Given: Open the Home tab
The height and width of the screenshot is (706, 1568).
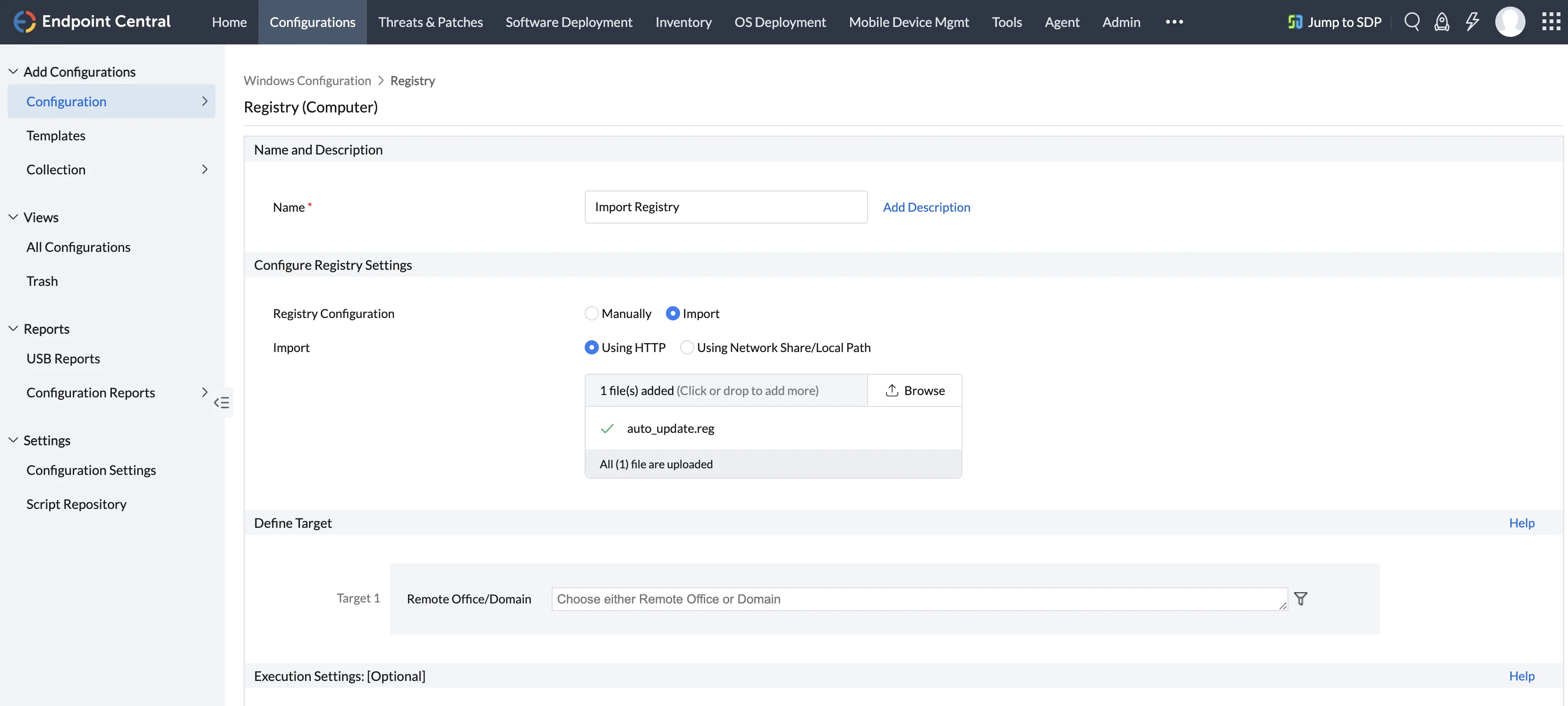Looking at the screenshot, I should [229, 22].
